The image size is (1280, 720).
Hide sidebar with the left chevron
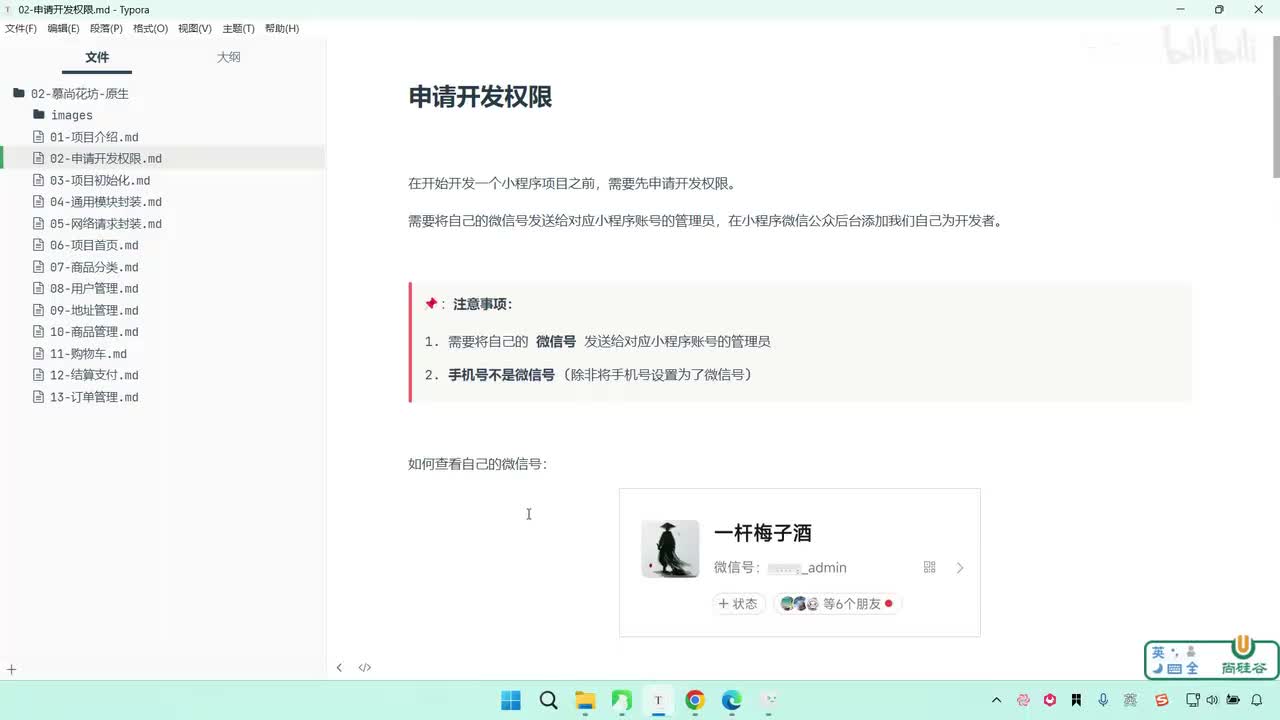point(339,667)
